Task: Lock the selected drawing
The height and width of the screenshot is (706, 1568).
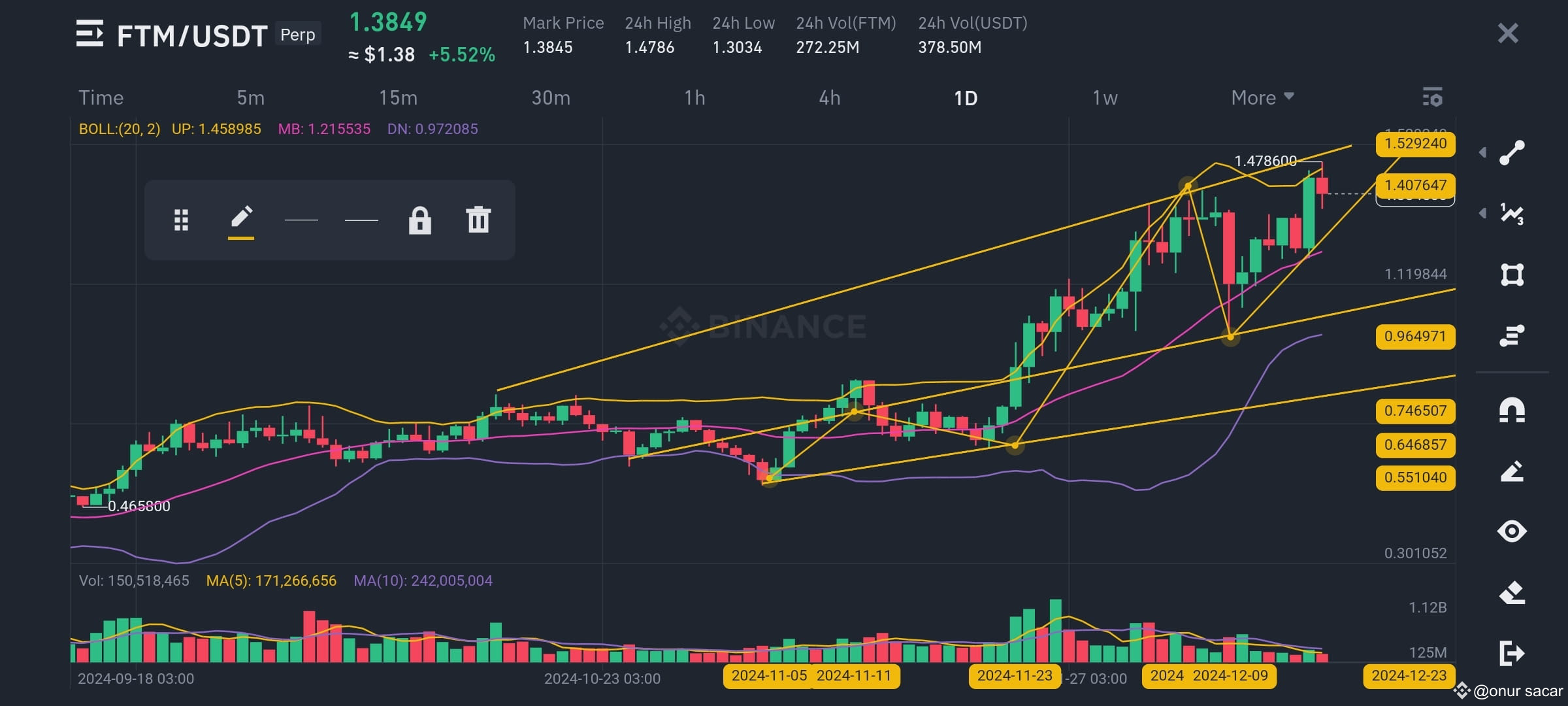Action: [419, 220]
